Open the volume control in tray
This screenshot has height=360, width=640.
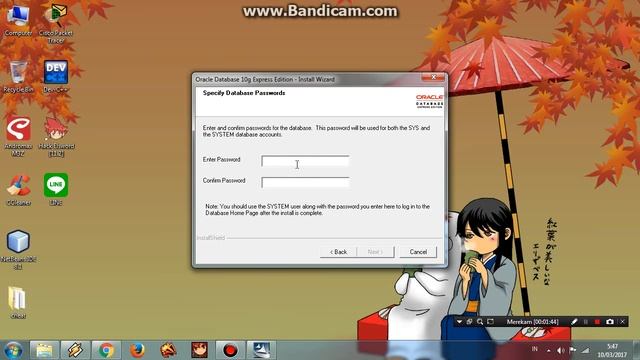(x=560, y=350)
